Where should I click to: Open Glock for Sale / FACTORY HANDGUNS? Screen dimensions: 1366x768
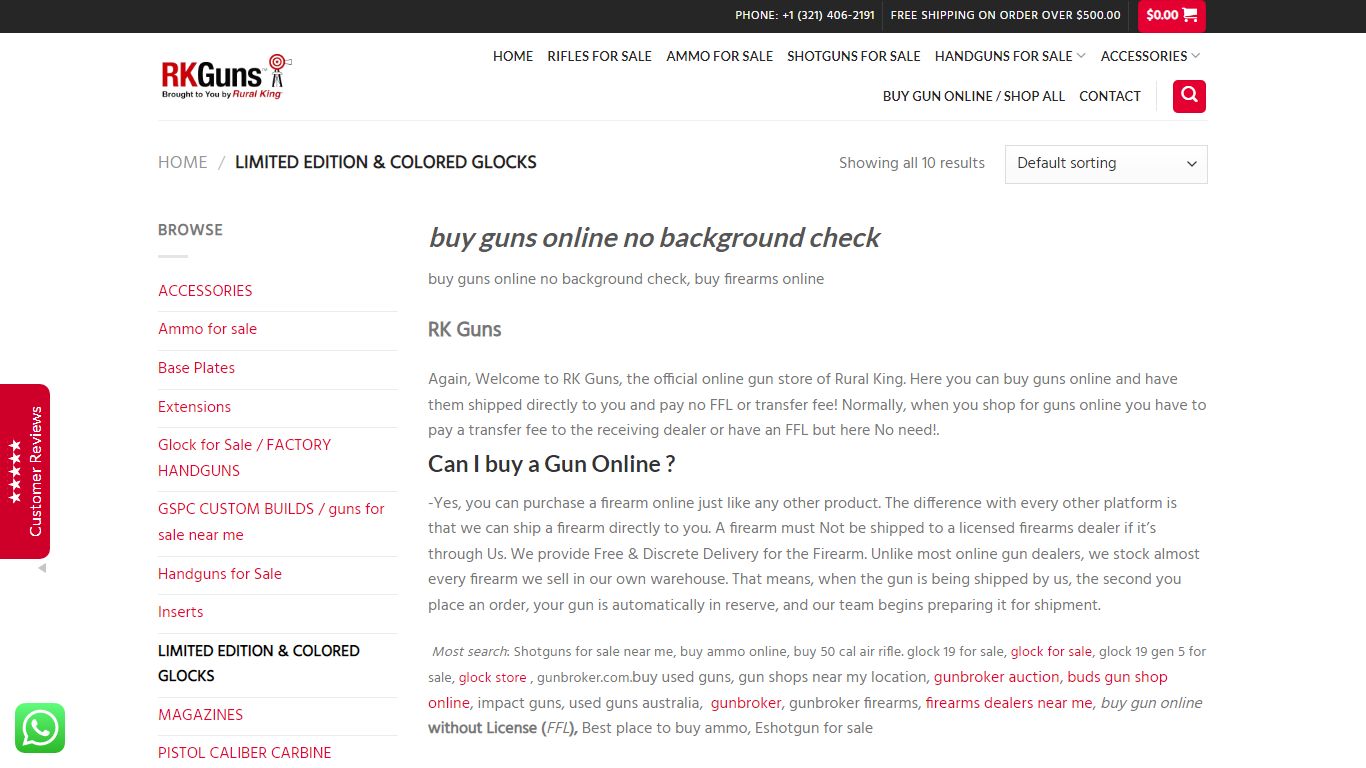pyautogui.click(x=244, y=458)
